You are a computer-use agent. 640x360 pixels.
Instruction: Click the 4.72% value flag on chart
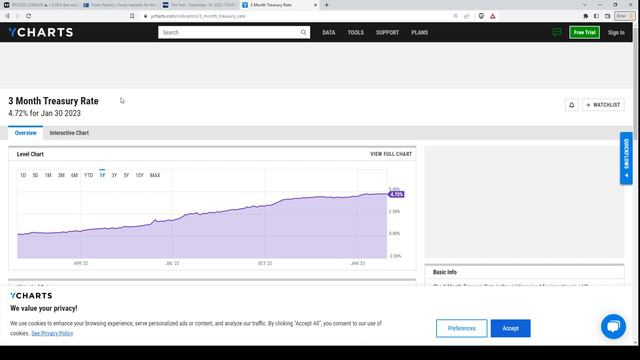[x=396, y=194]
